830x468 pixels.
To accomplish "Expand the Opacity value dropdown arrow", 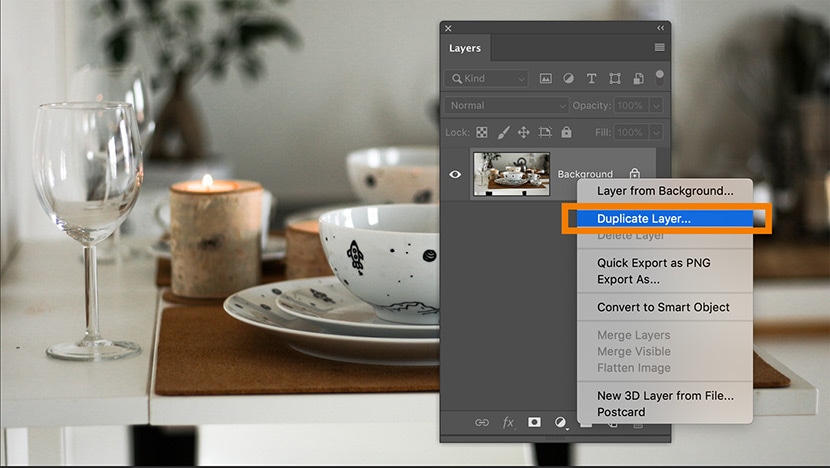I will [x=656, y=105].
